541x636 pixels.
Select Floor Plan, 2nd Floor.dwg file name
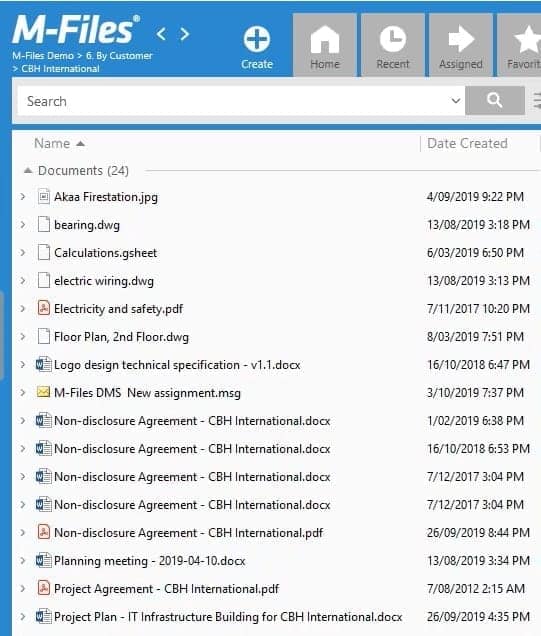point(121,337)
